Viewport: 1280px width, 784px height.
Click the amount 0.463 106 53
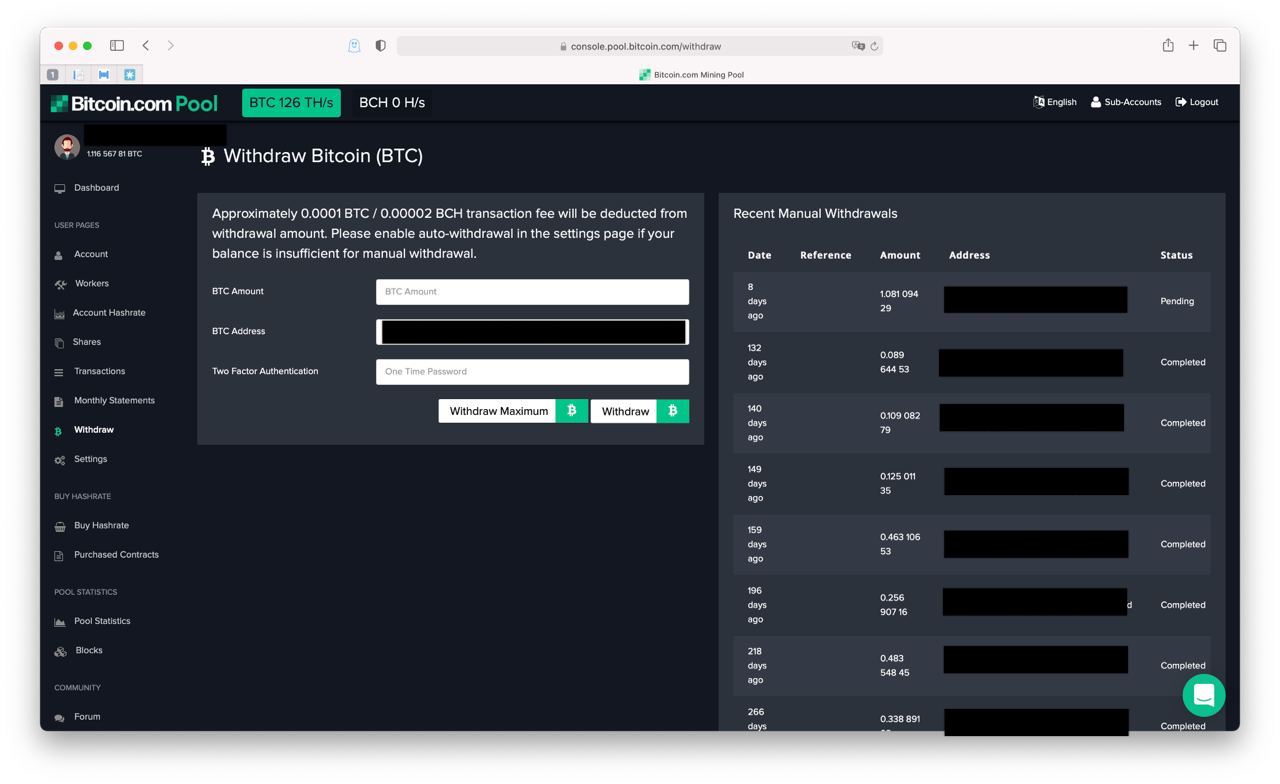900,544
